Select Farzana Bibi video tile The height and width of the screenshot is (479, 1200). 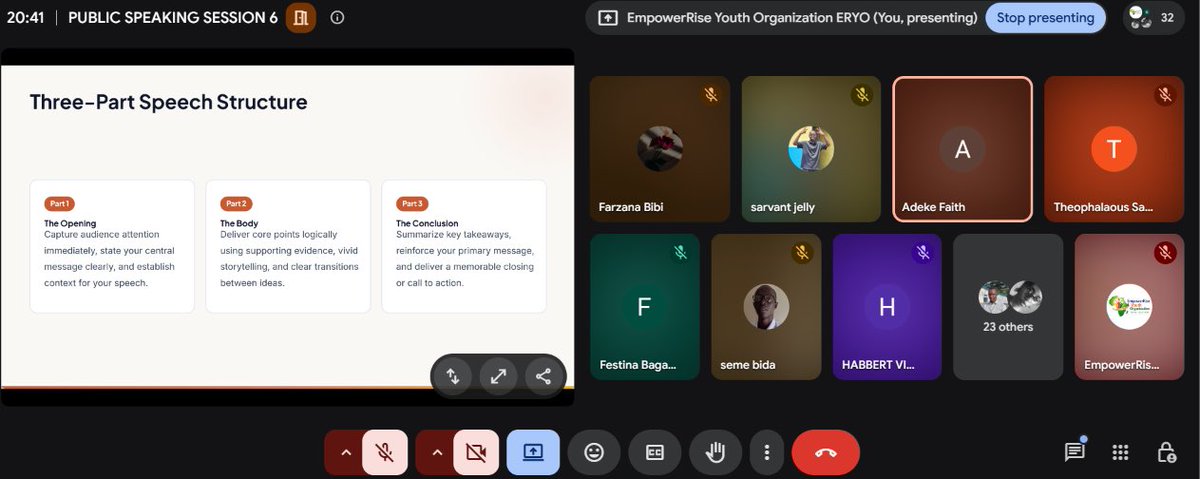(x=660, y=148)
